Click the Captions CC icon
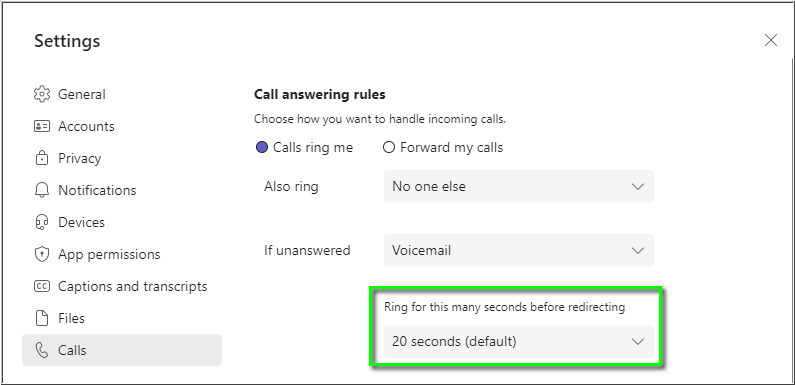This screenshot has width=795, height=385. pyautogui.click(x=42, y=286)
